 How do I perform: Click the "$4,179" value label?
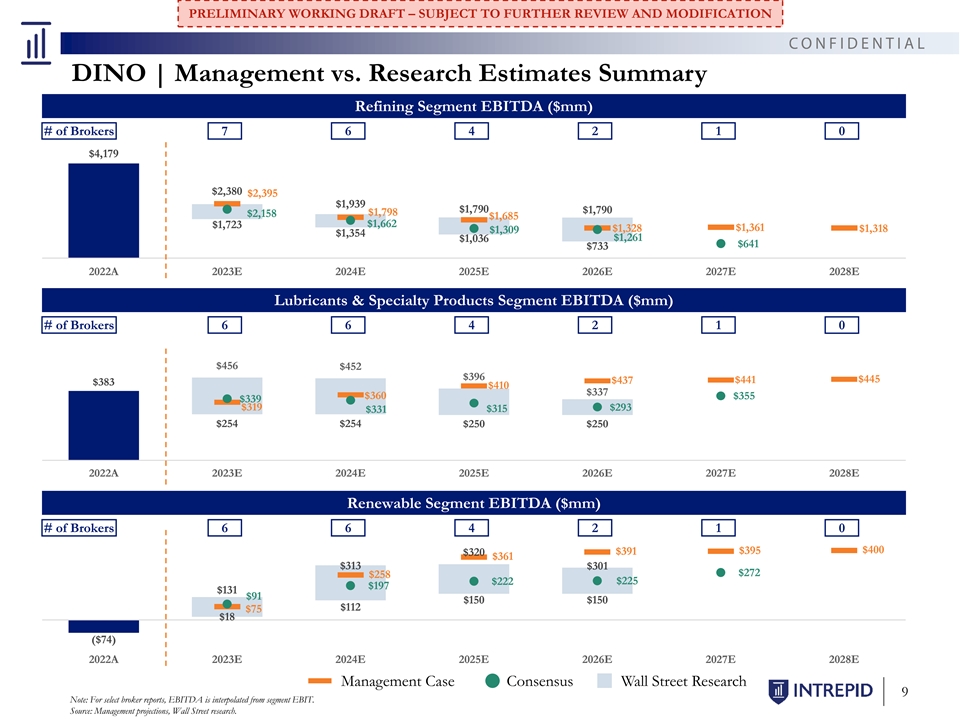(103, 154)
